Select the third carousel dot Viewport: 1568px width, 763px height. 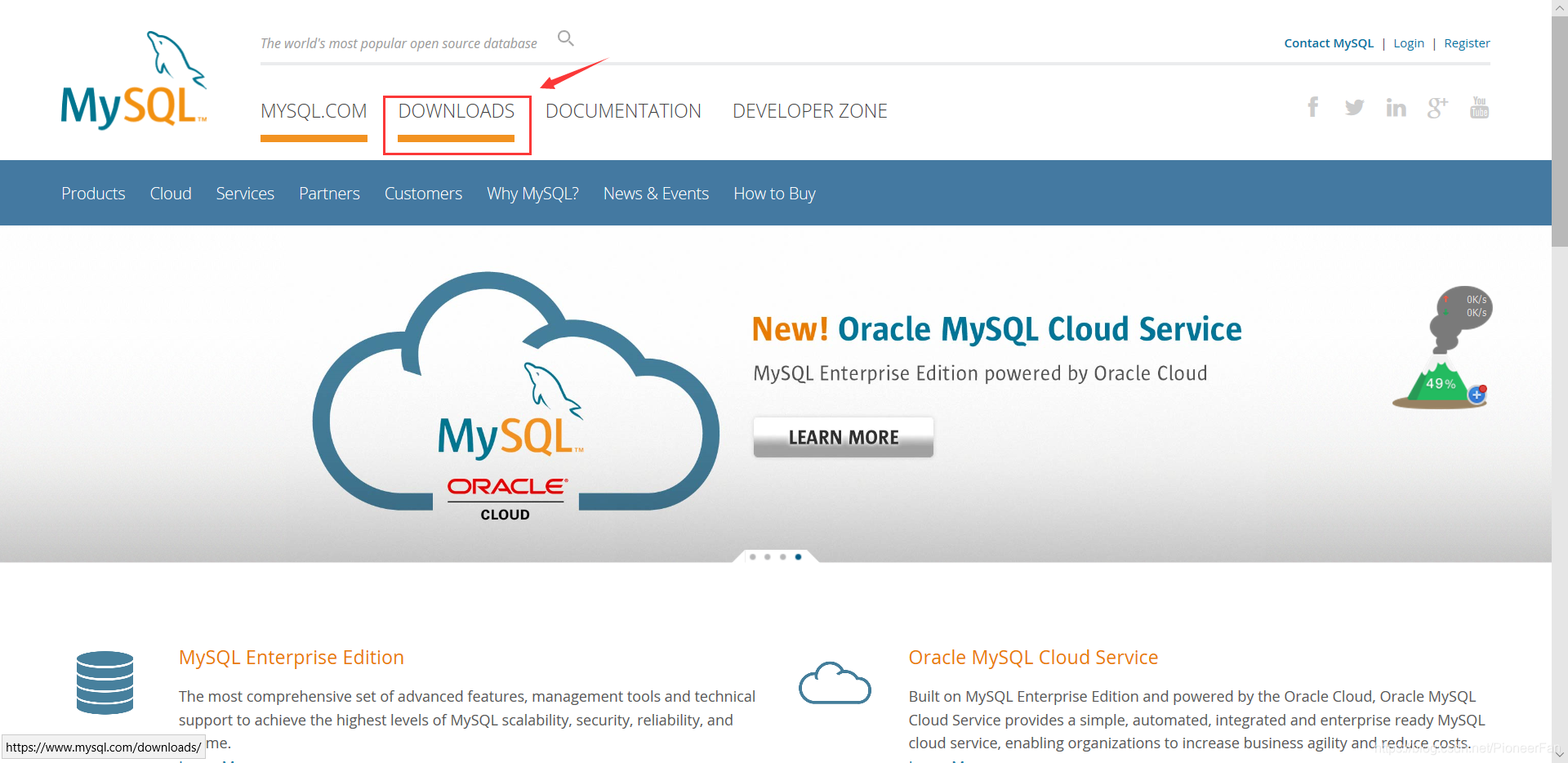pos(782,556)
